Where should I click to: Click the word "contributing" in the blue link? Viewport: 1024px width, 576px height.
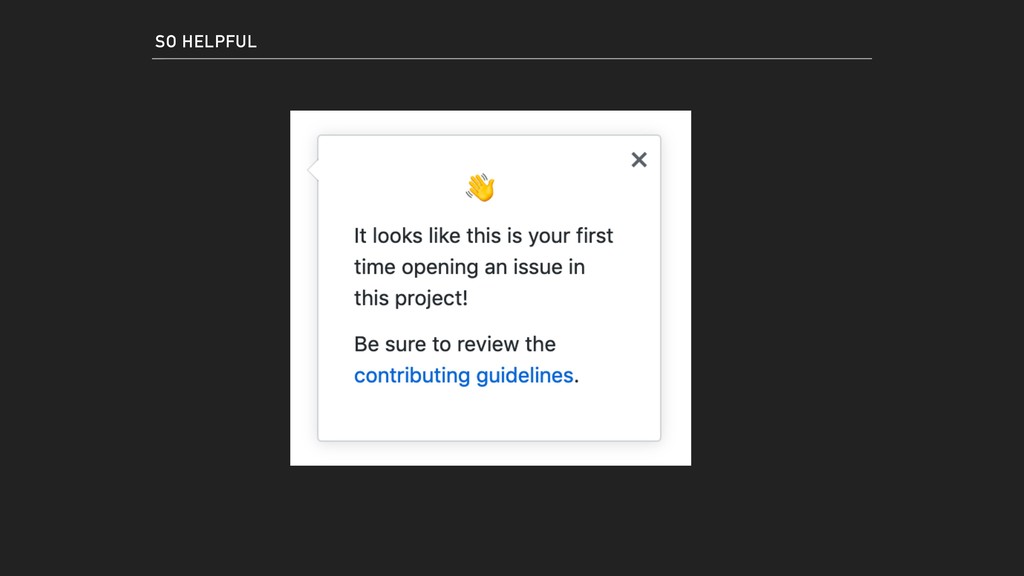[x=412, y=376]
